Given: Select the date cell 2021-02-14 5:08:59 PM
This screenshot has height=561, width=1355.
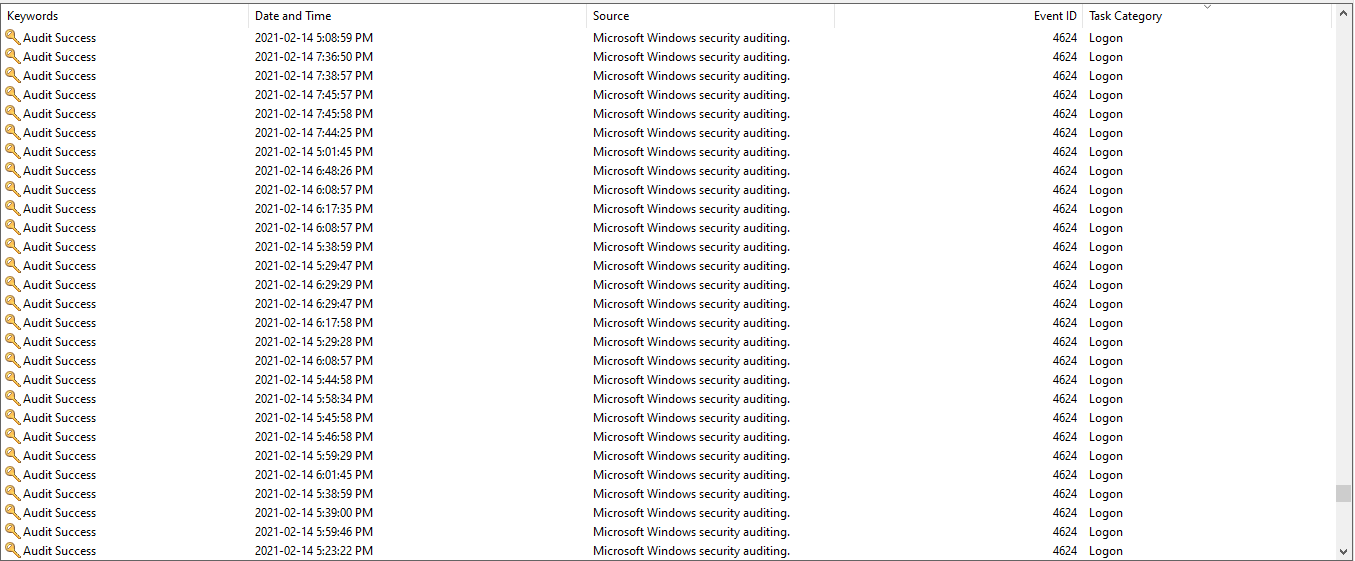Looking at the screenshot, I should (x=314, y=38).
